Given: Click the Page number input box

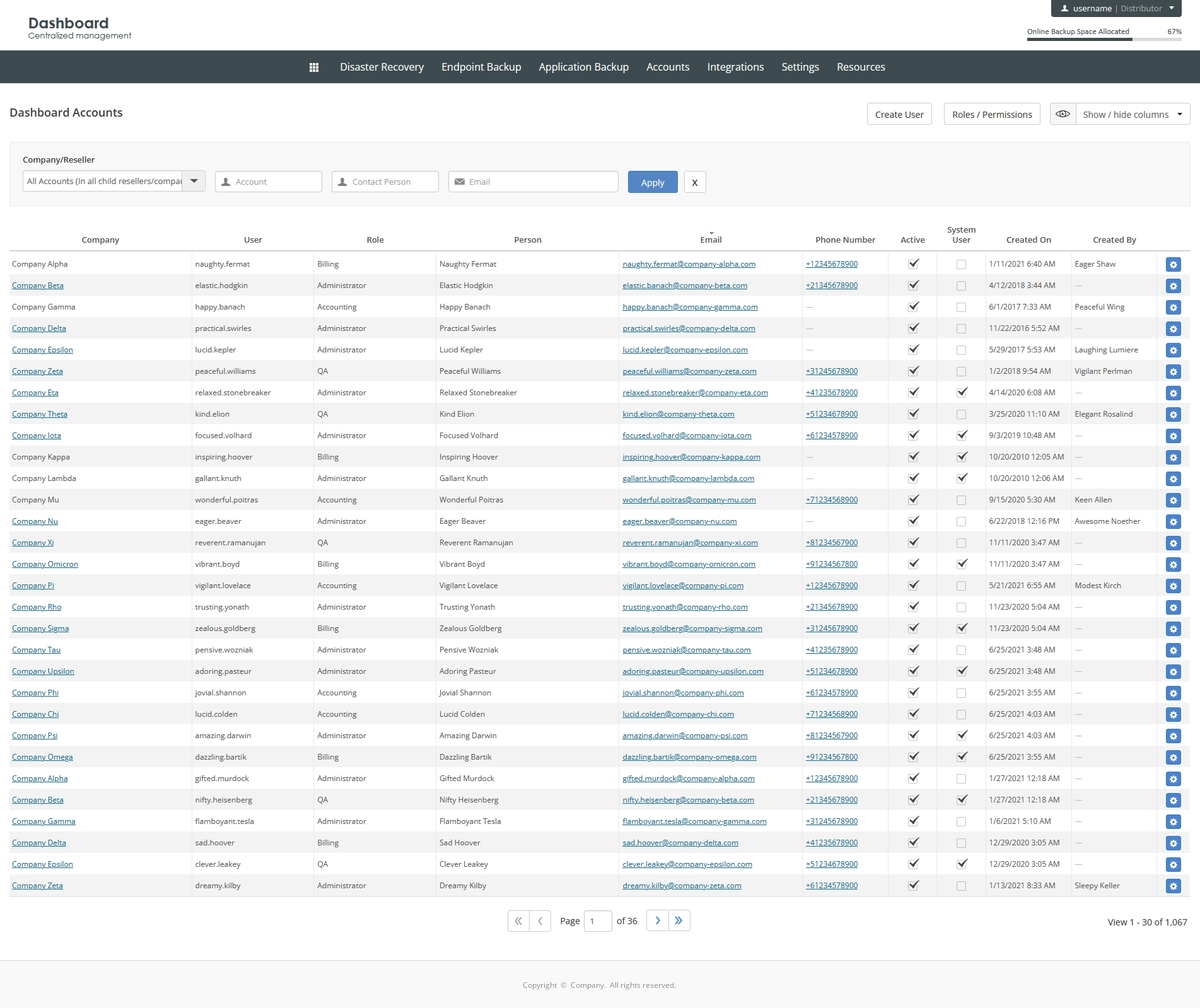Looking at the screenshot, I should tap(598, 921).
